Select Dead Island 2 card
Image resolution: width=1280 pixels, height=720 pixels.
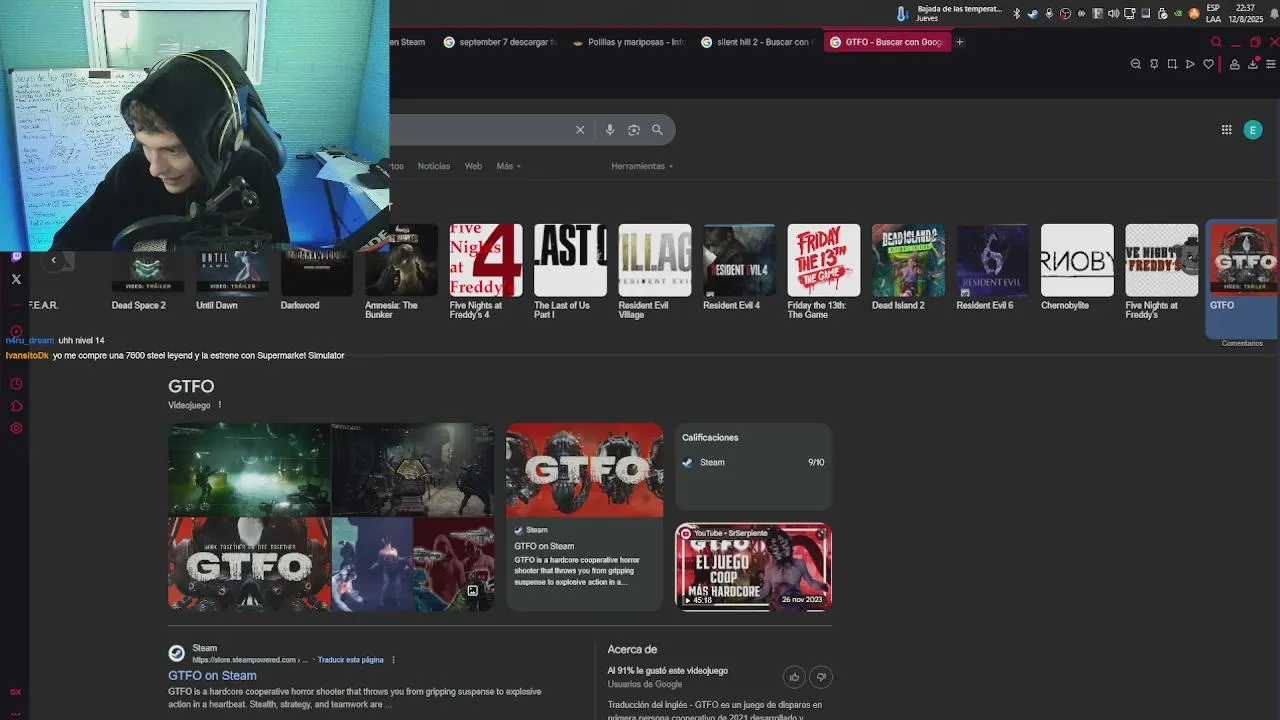tap(908, 267)
